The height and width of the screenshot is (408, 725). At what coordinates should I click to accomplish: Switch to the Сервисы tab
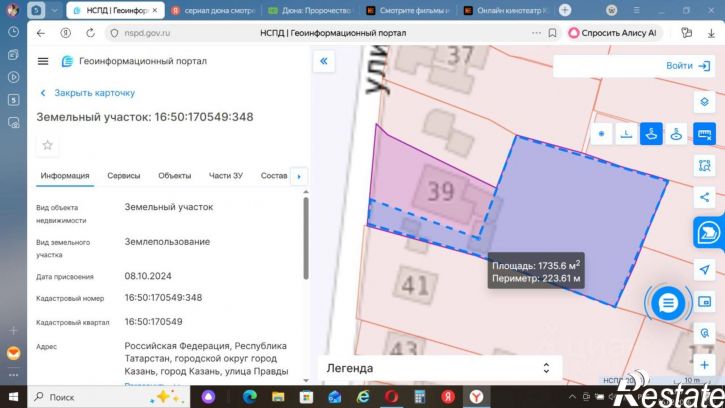tap(123, 176)
